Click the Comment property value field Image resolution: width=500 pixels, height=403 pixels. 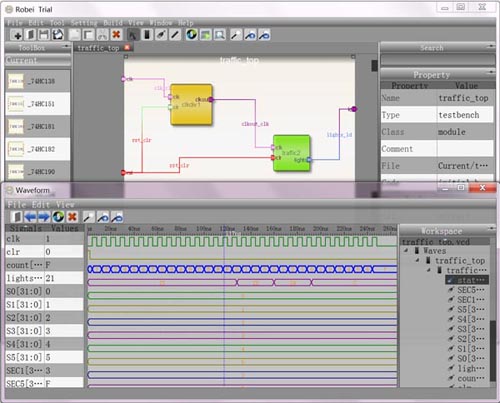pyautogui.click(x=465, y=149)
